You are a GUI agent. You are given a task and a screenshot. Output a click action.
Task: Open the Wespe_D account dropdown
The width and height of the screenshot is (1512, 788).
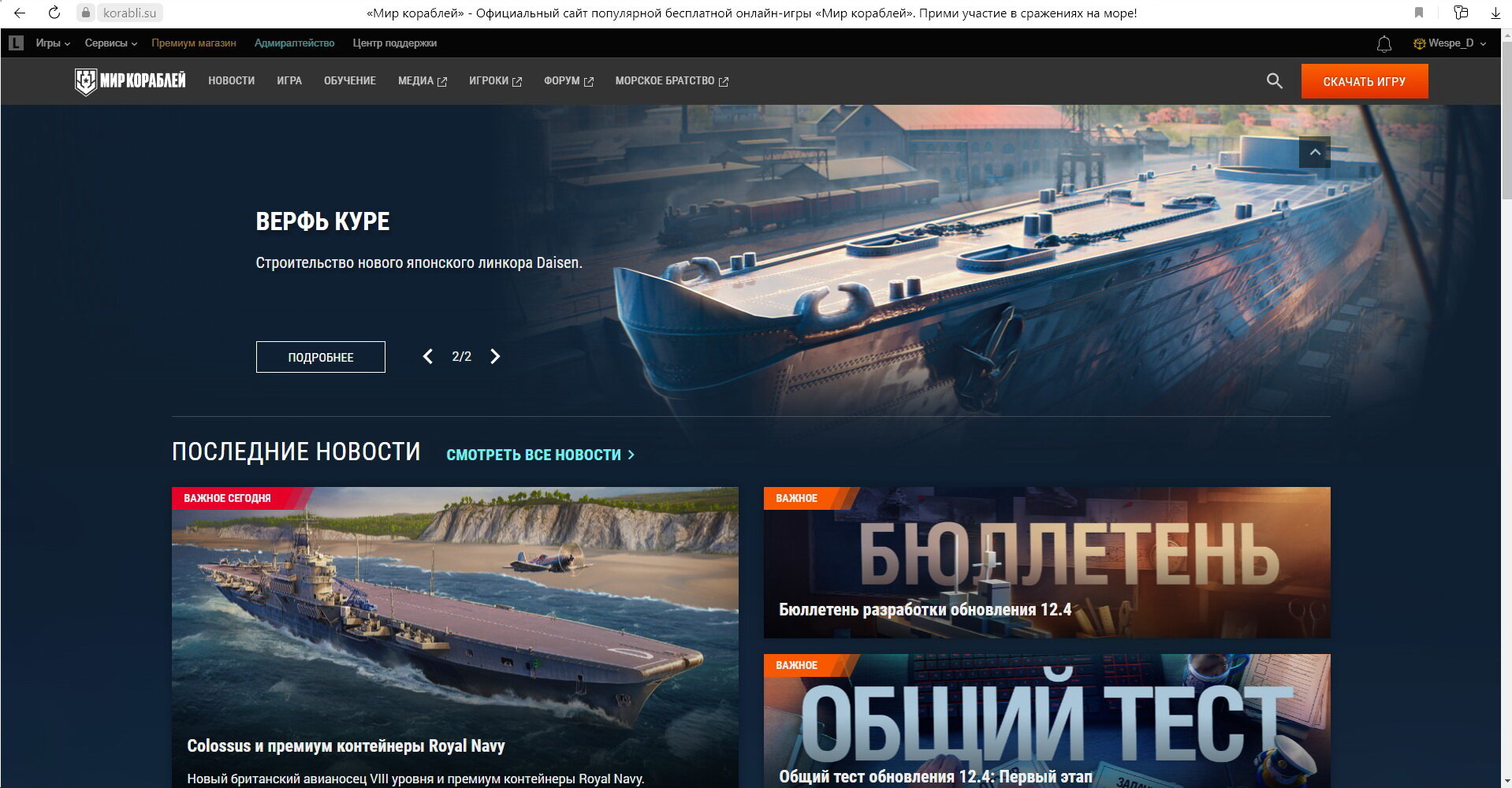1450,43
